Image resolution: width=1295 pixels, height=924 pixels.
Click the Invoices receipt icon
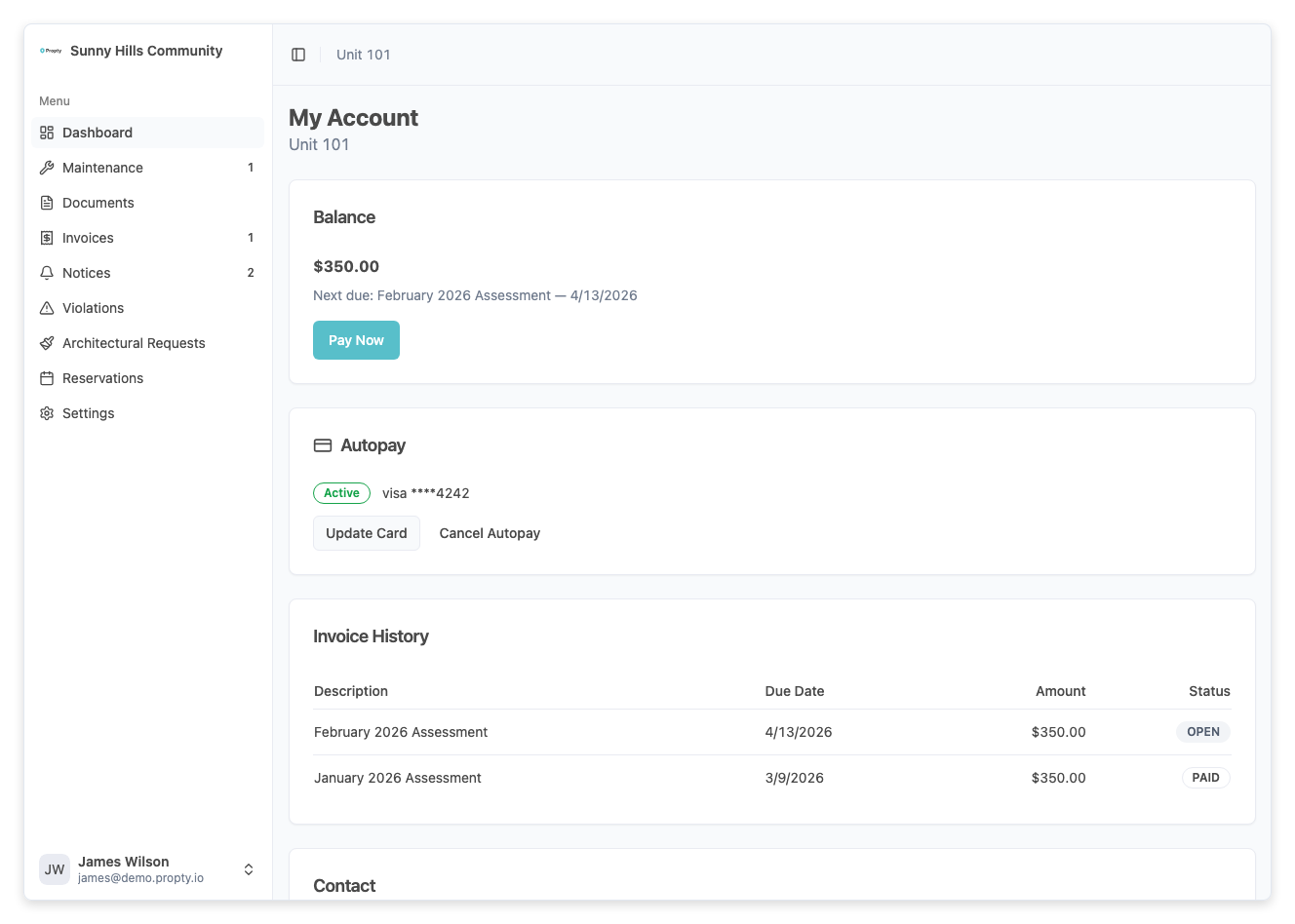coord(47,237)
